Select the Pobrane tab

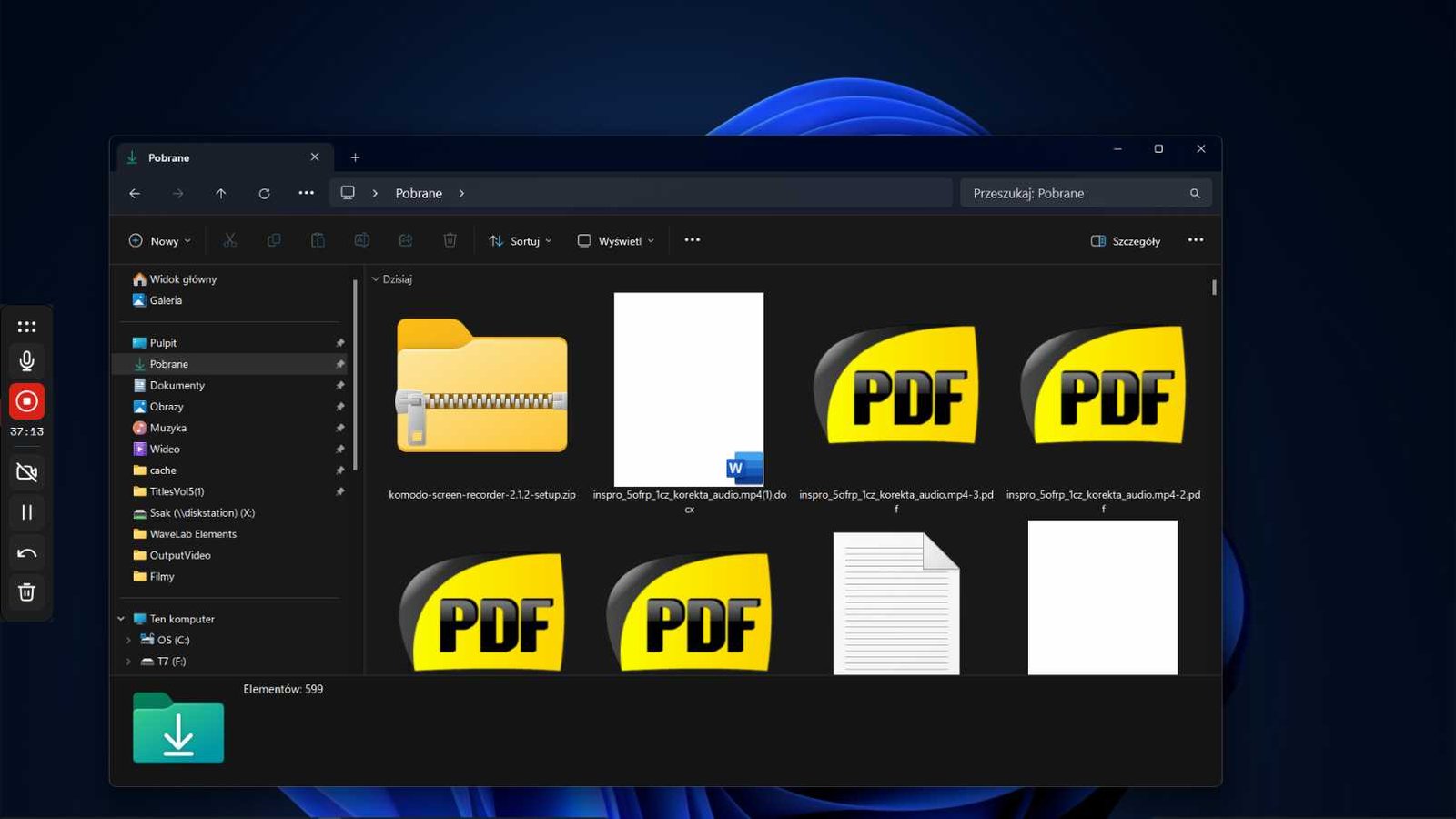tap(225, 157)
